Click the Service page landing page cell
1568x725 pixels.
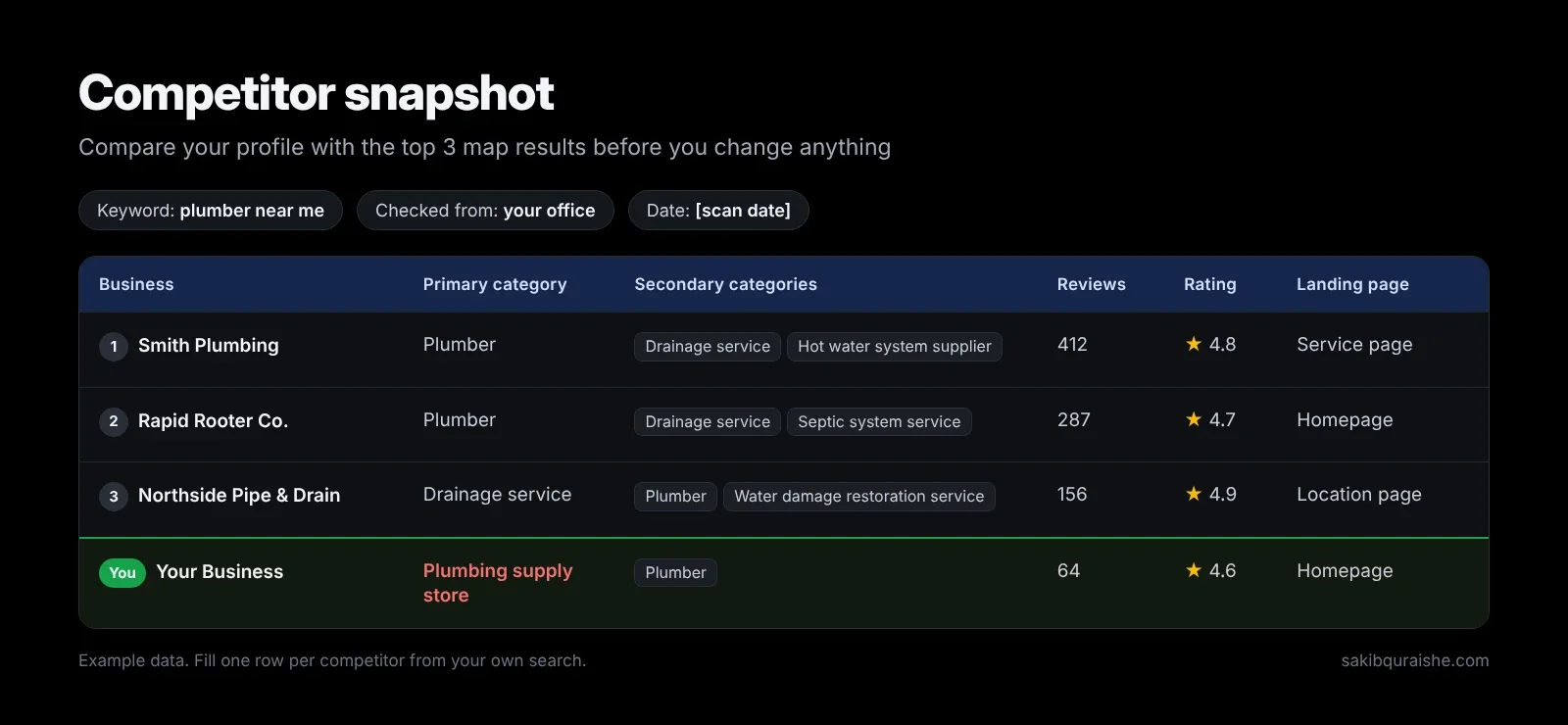pyautogui.click(x=1354, y=345)
